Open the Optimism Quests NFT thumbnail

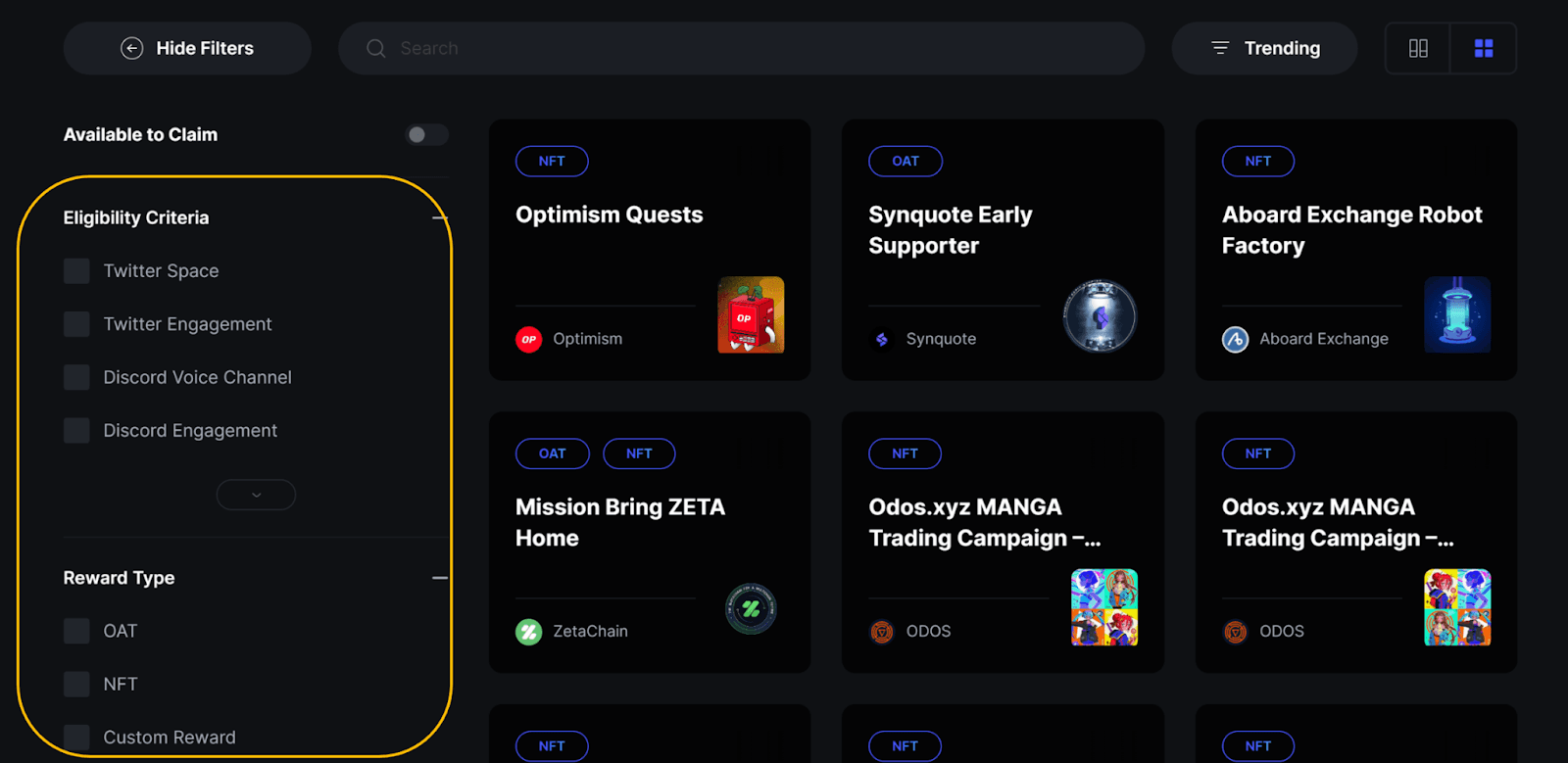coord(751,314)
